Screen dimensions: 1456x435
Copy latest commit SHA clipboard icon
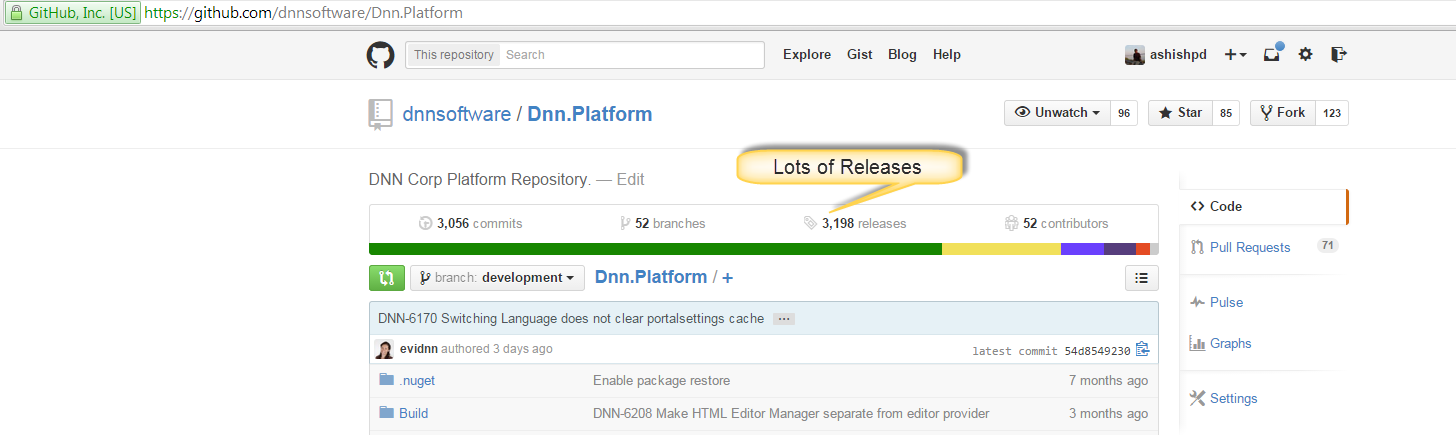click(x=1143, y=350)
